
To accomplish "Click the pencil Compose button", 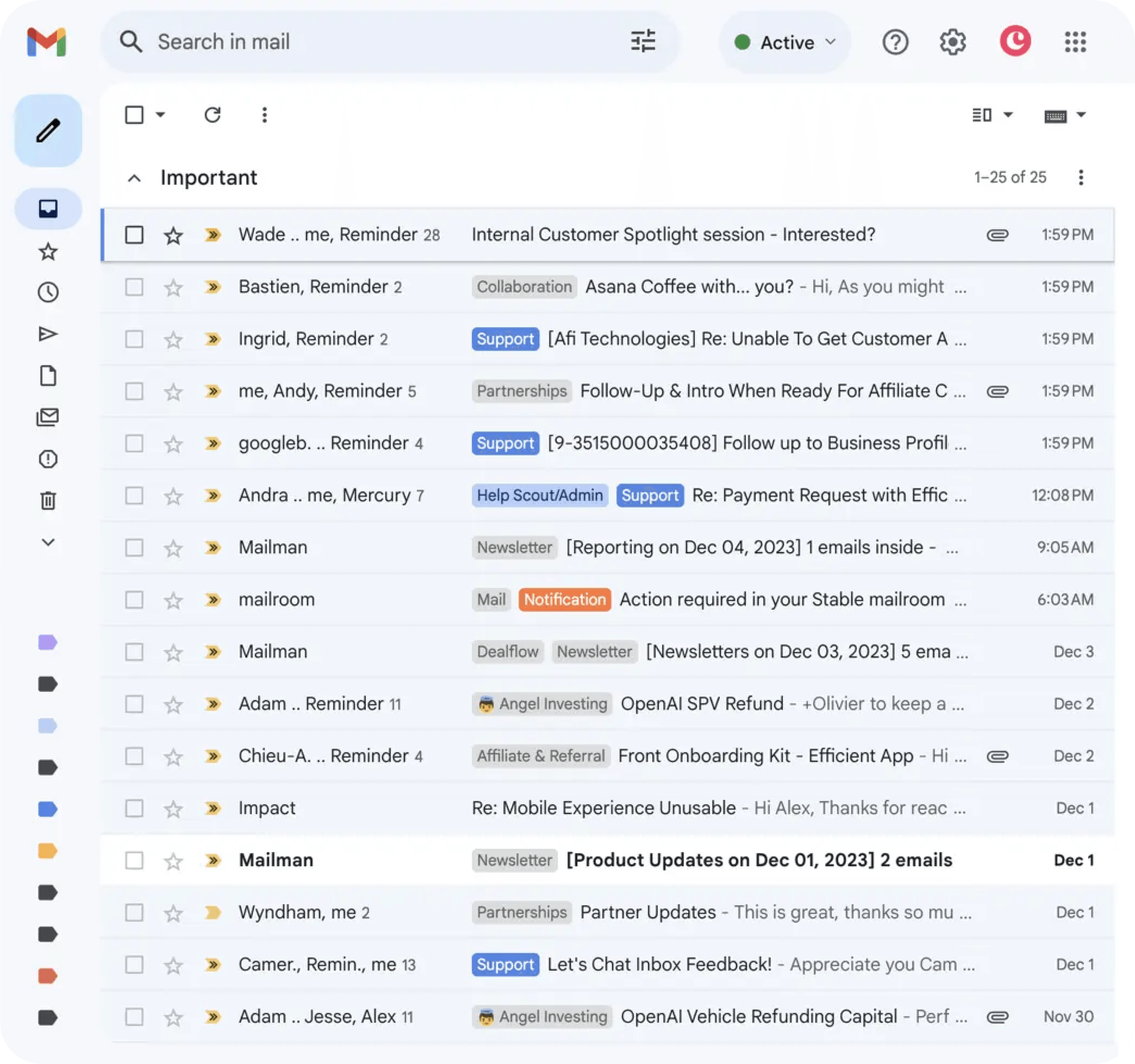I will 48,131.
